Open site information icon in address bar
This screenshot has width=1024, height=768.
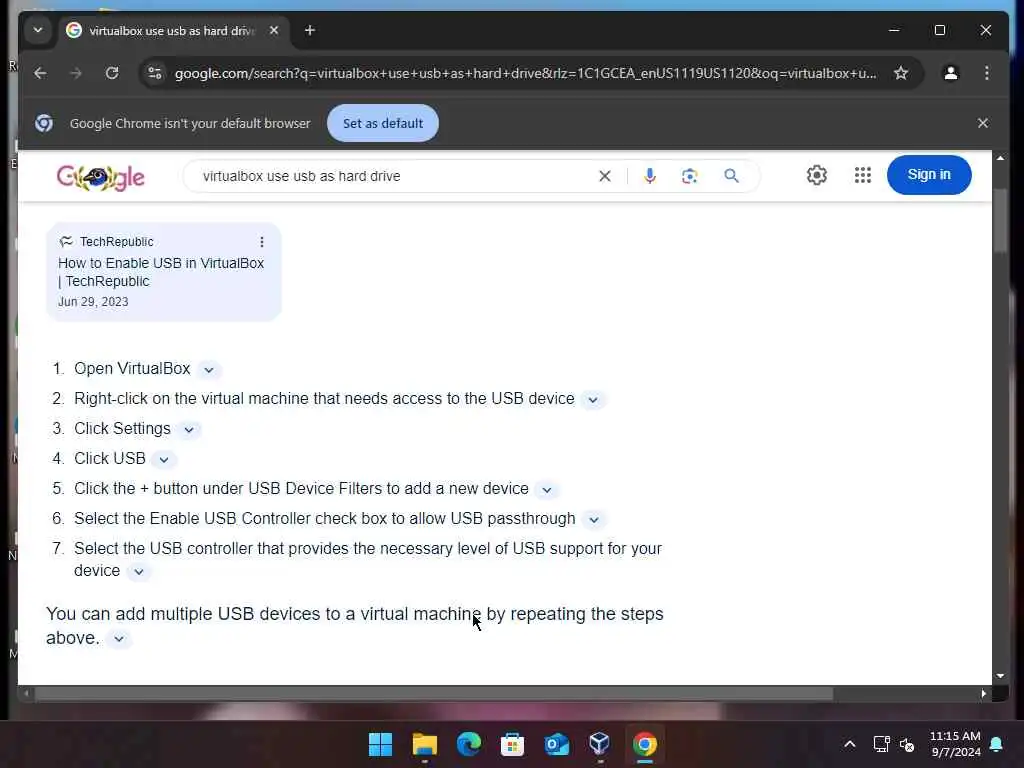(x=155, y=73)
